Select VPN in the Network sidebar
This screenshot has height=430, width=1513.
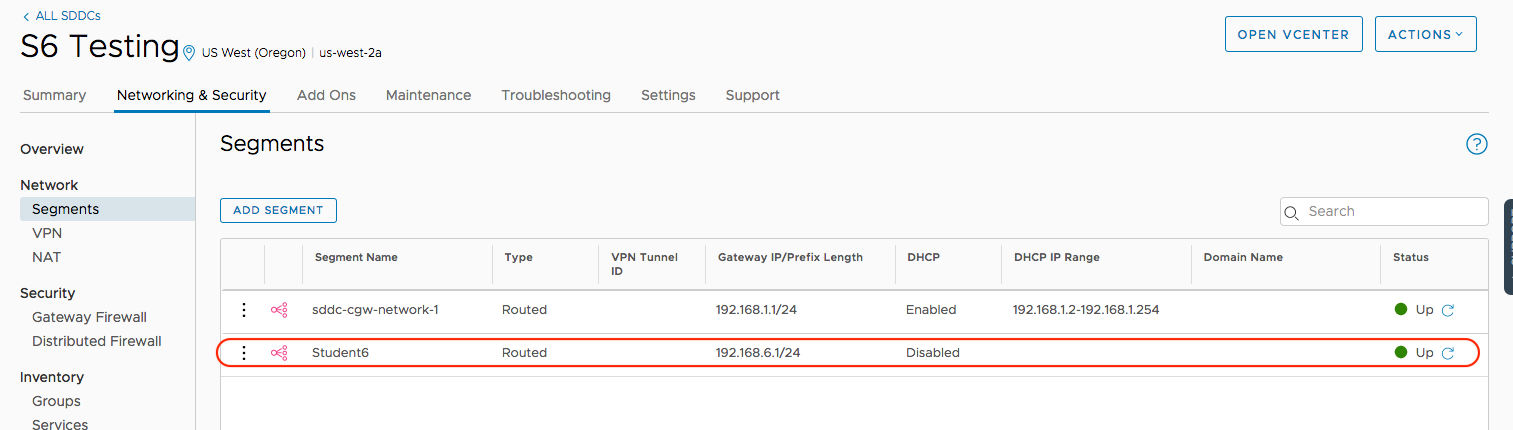pyautogui.click(x=47, y=233)
